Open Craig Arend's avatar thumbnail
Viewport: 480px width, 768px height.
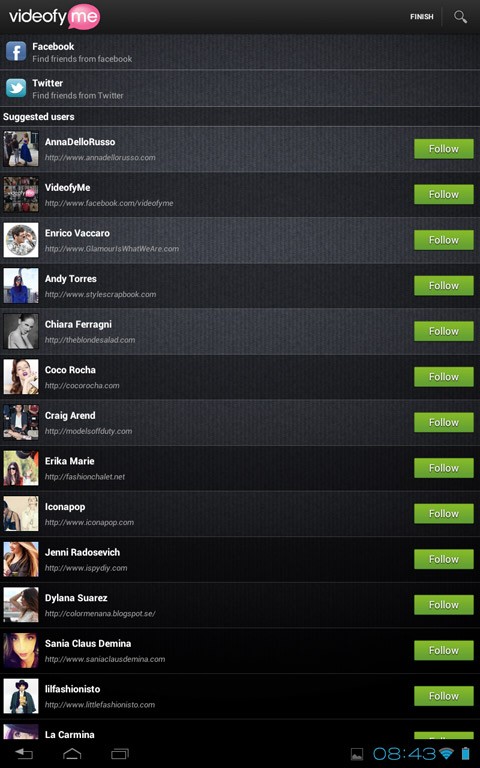(21, 422)
